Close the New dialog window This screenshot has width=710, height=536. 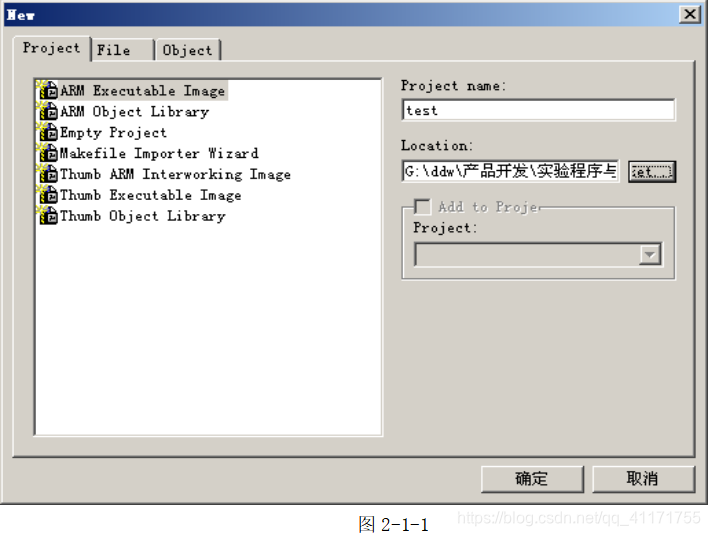(x=690, y=14)
